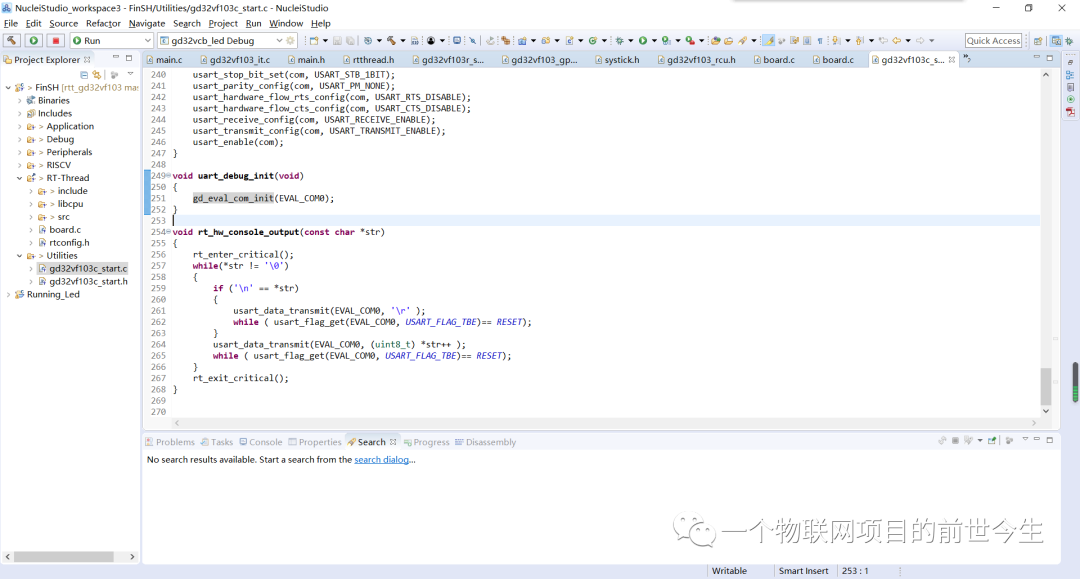Image resolution: width=1080 pixels, height=579 pixels.
Task: Jump to Next Annotation using its toolbar icon
Action: (x=836, y=41)
